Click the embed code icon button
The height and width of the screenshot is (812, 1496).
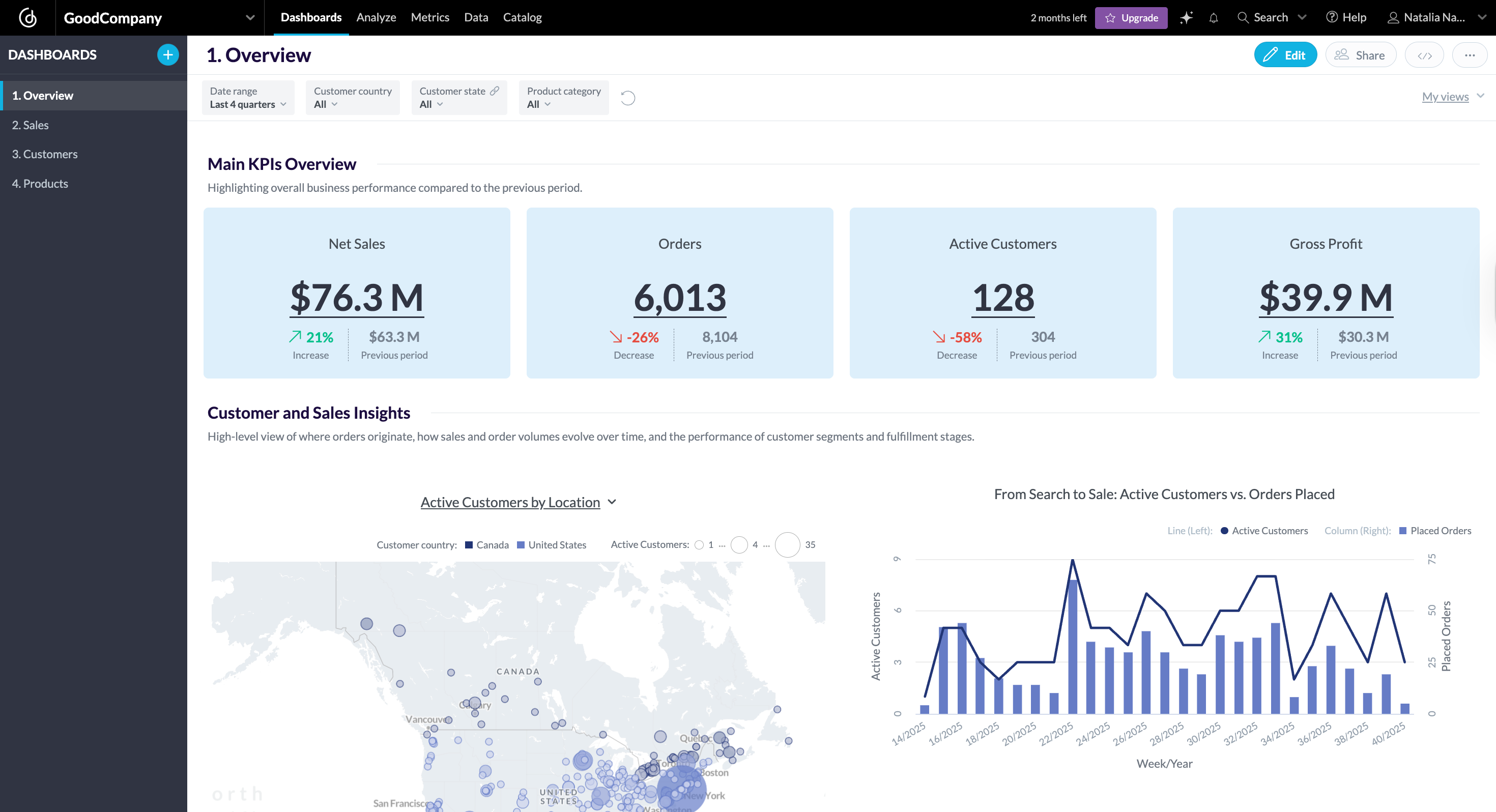(1424, 55)
